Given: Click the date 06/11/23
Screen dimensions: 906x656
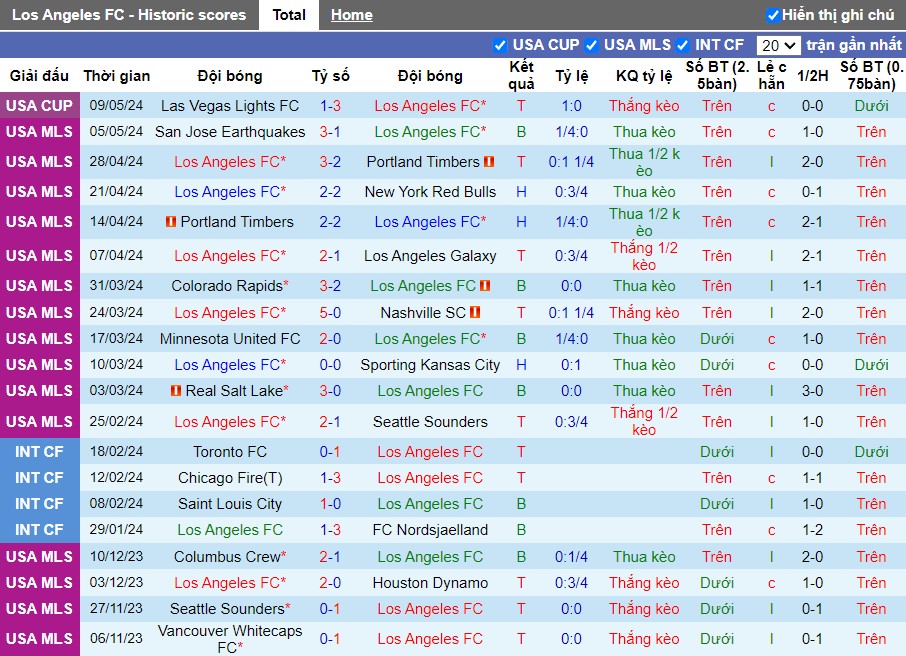Looking at the screenshot, I should (x=116, y=638).
